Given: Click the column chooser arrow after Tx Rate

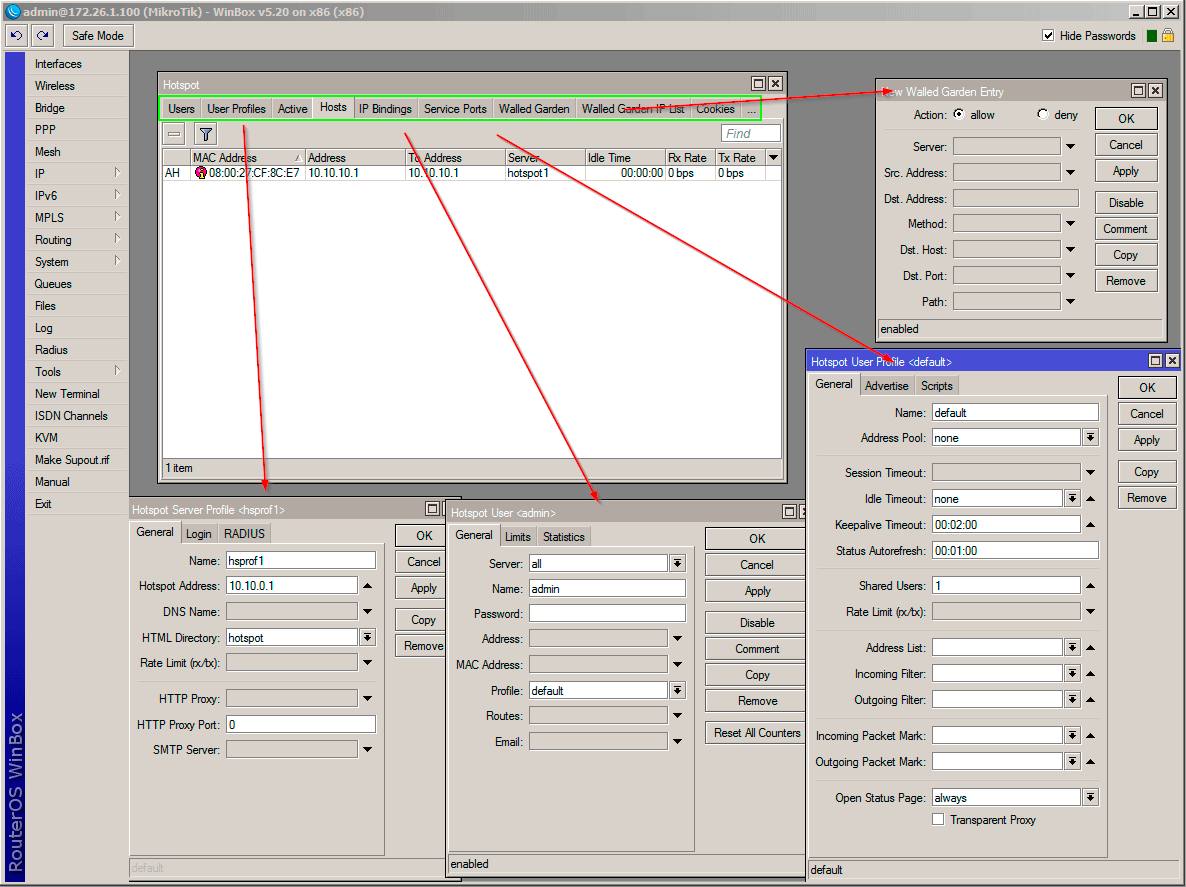Looking at the screenshot, I should (x=773, y=158).
